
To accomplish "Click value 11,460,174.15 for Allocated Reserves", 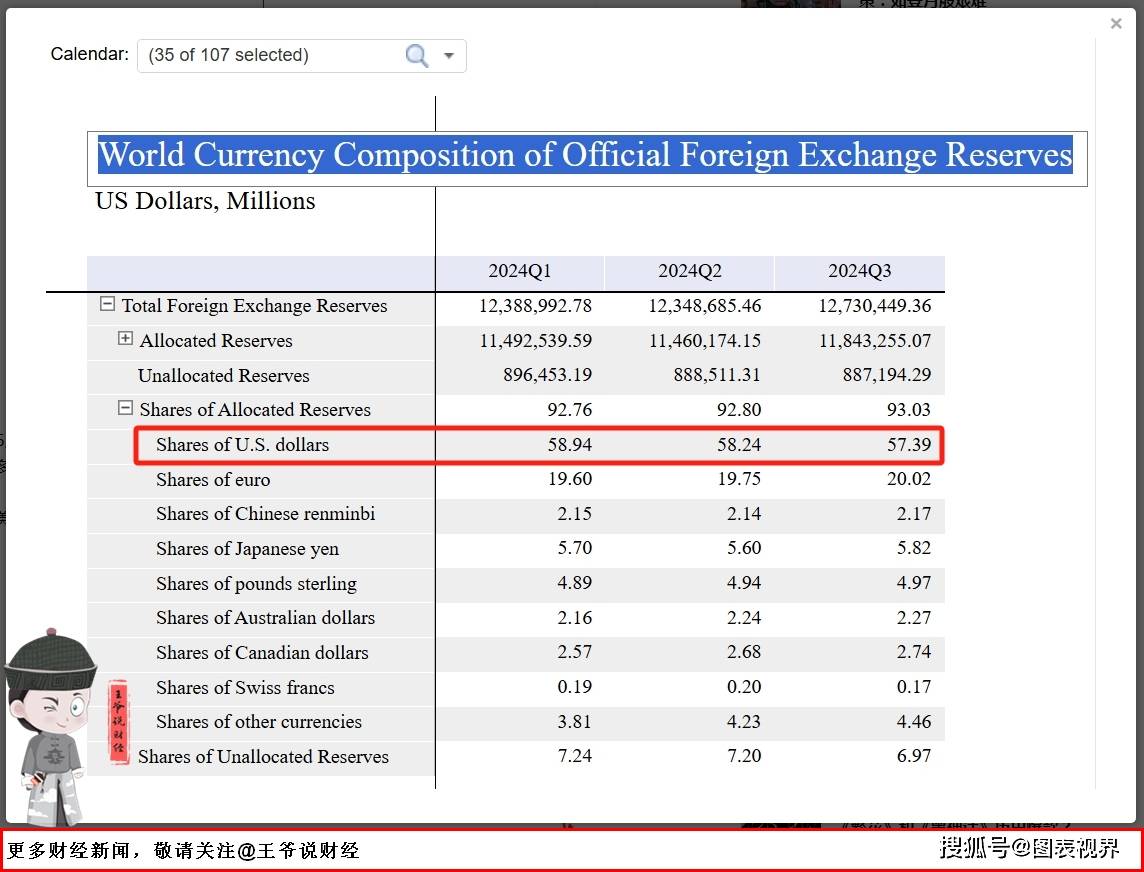I will coord(705,341).
